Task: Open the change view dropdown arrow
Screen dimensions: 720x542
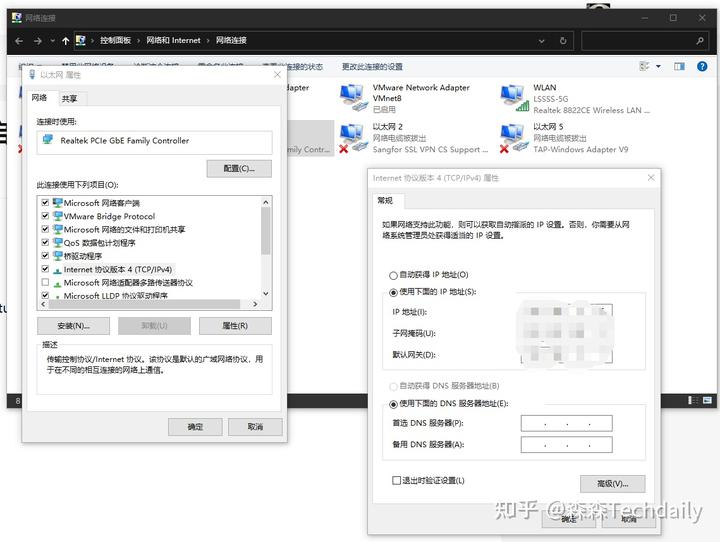Action: (x=658, y=67)
